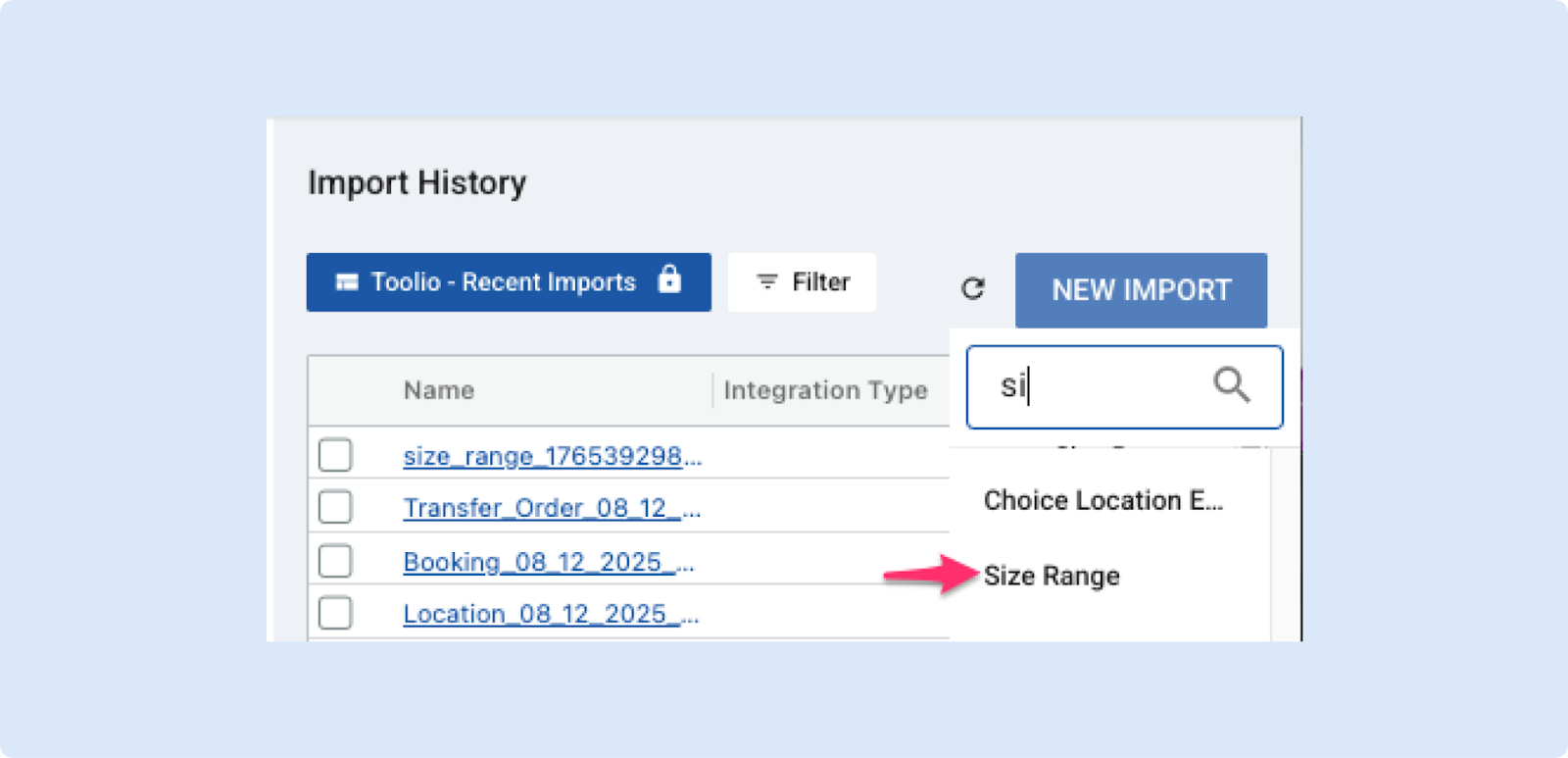Tick the checkbox for the Booking_08_12_2025 row
This screenshot has width=1568, height=758.
coord(335,561)
